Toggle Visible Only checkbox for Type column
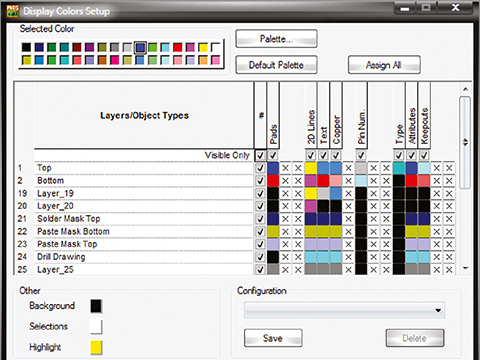Viewport: 480px width, 360px height. 399,155
